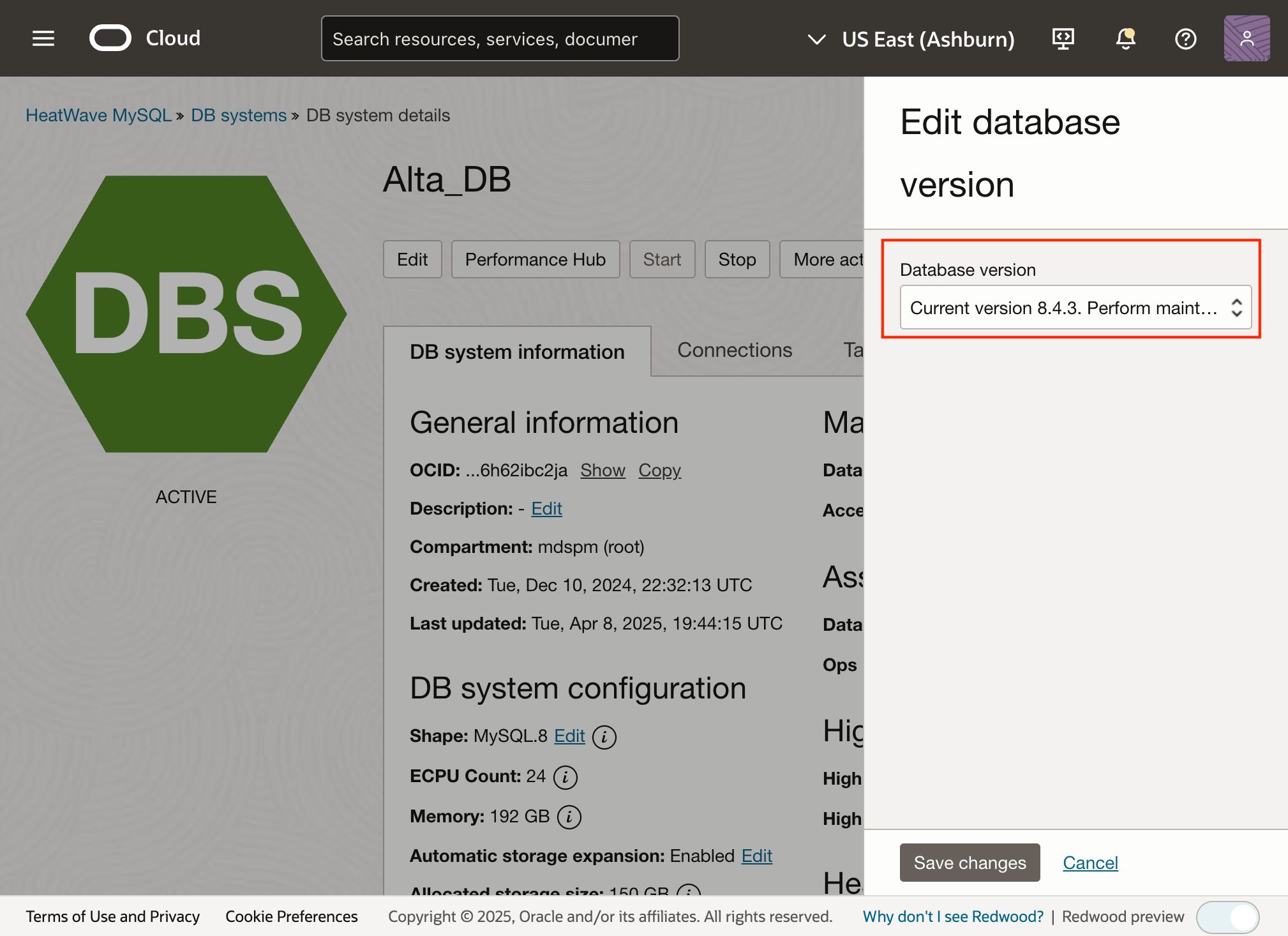Open the hamburger navigation menu
1288x936 pixels.
click(x=43, y=39)
